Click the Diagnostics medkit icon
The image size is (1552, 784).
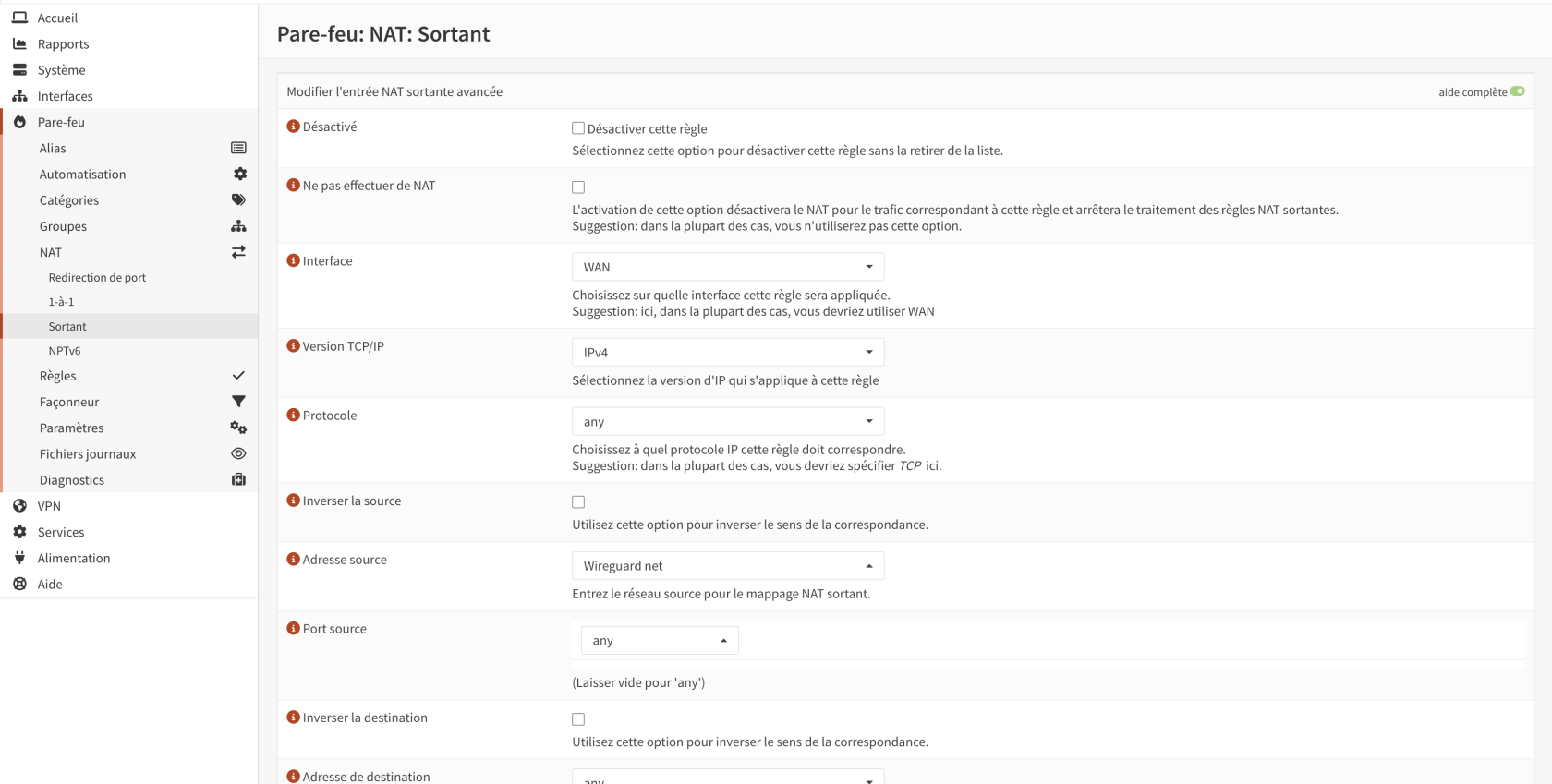click(x=238, y=479)
